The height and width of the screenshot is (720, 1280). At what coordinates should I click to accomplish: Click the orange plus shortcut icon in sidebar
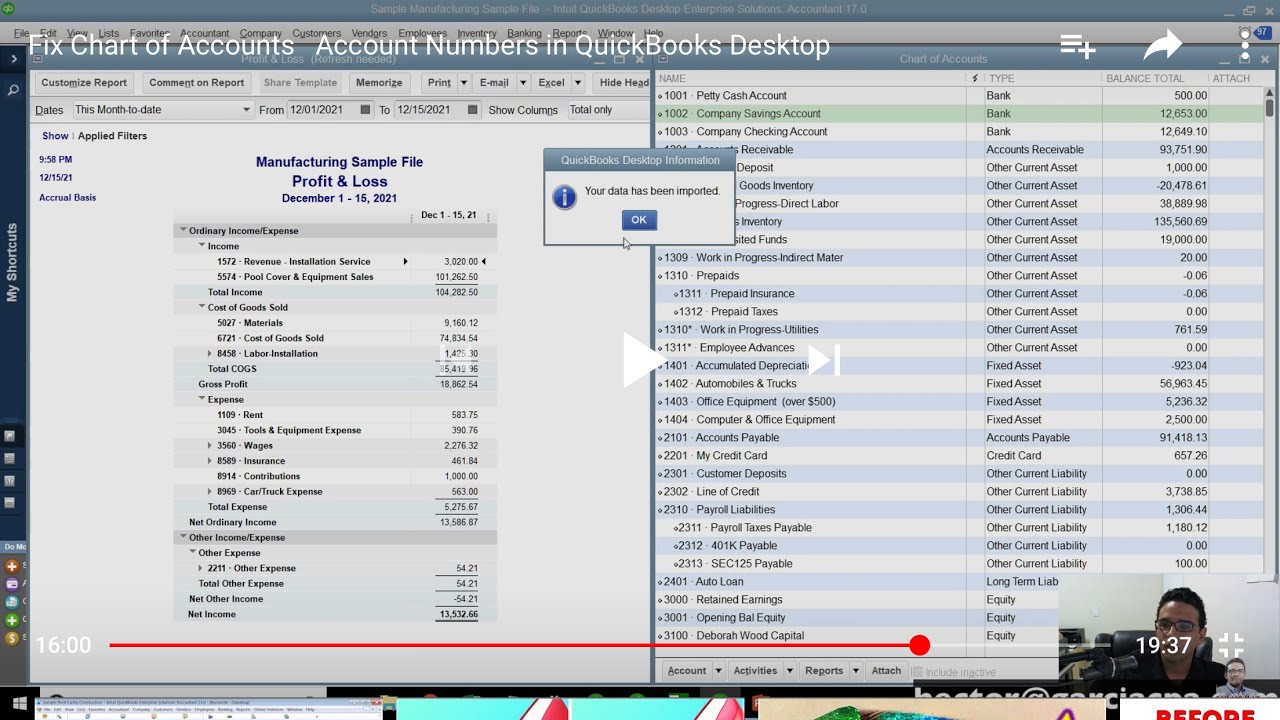[12, 566]
